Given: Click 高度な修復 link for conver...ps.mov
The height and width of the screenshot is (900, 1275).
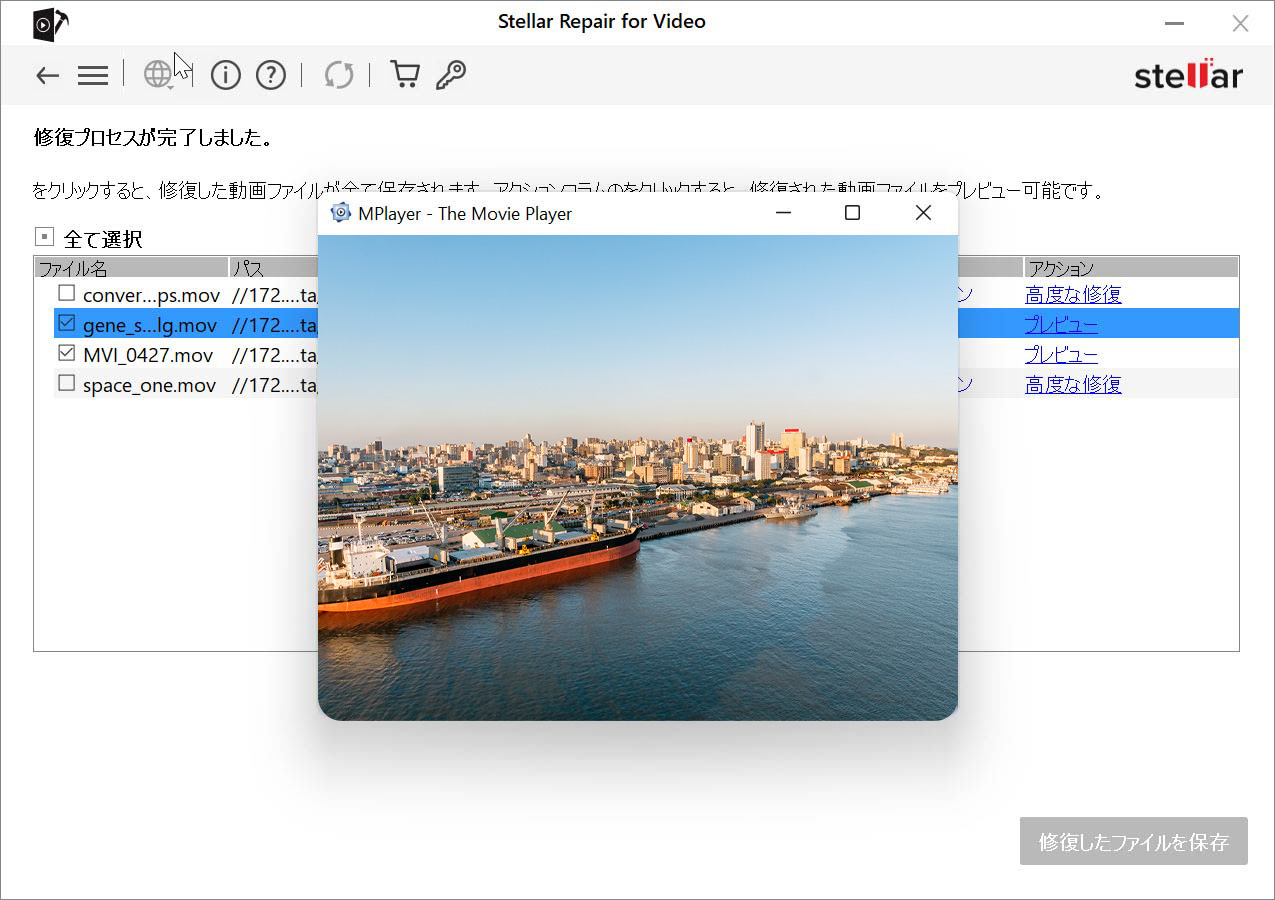Looking at the screenshot, I should [1073, 295].
